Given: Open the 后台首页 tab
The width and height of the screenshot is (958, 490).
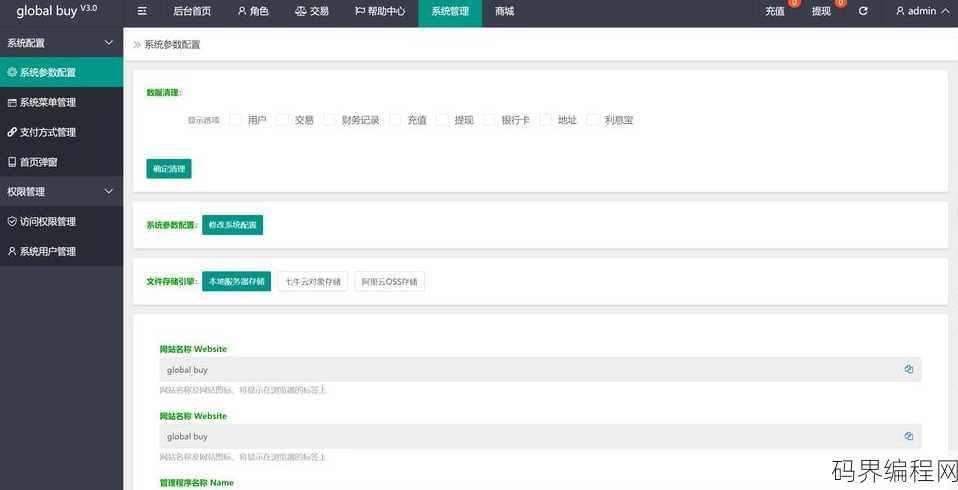Looking at the screenshot, I should click(192, 11).
